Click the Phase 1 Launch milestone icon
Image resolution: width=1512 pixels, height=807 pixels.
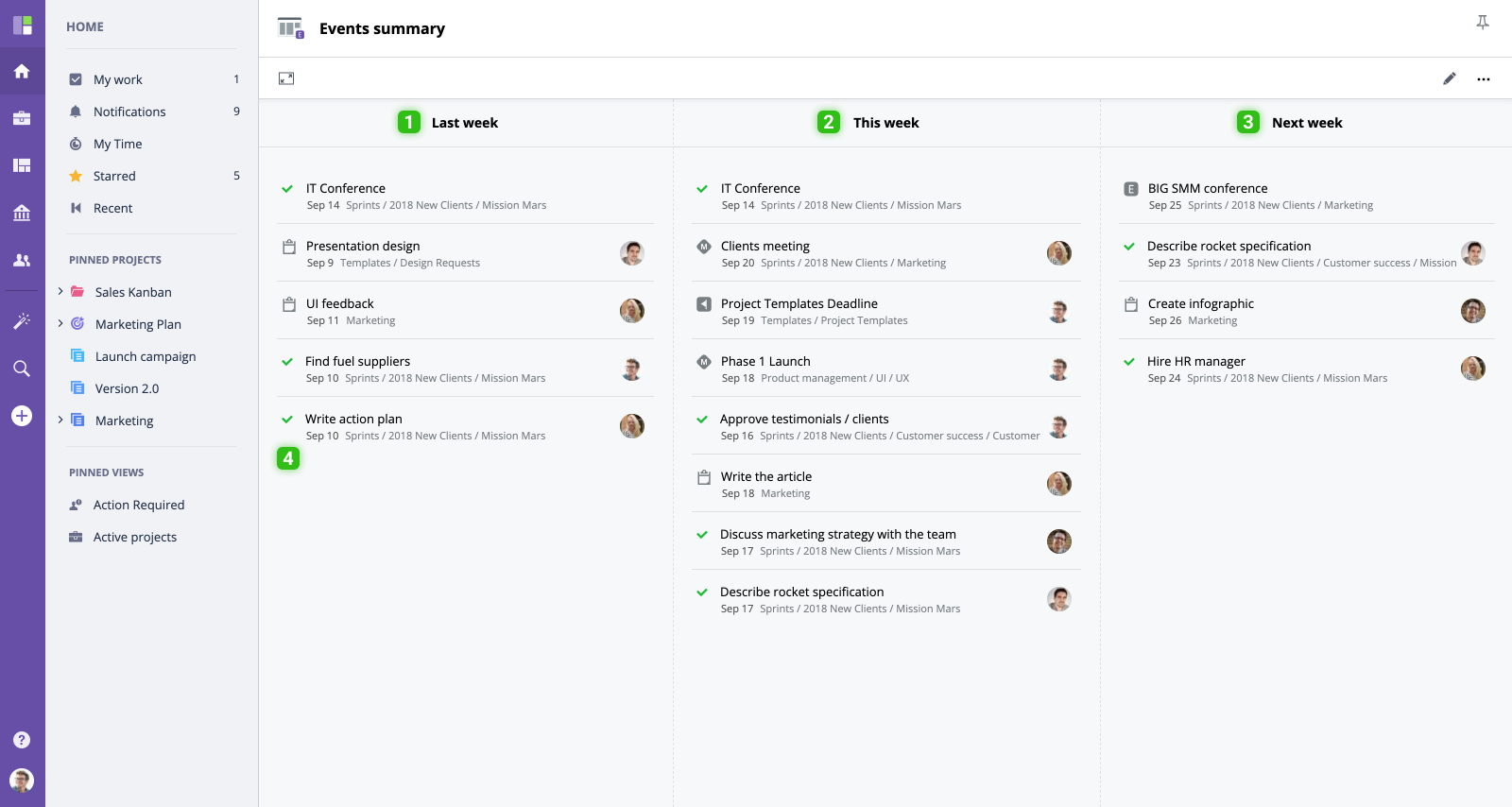click(x=704, y=362)
